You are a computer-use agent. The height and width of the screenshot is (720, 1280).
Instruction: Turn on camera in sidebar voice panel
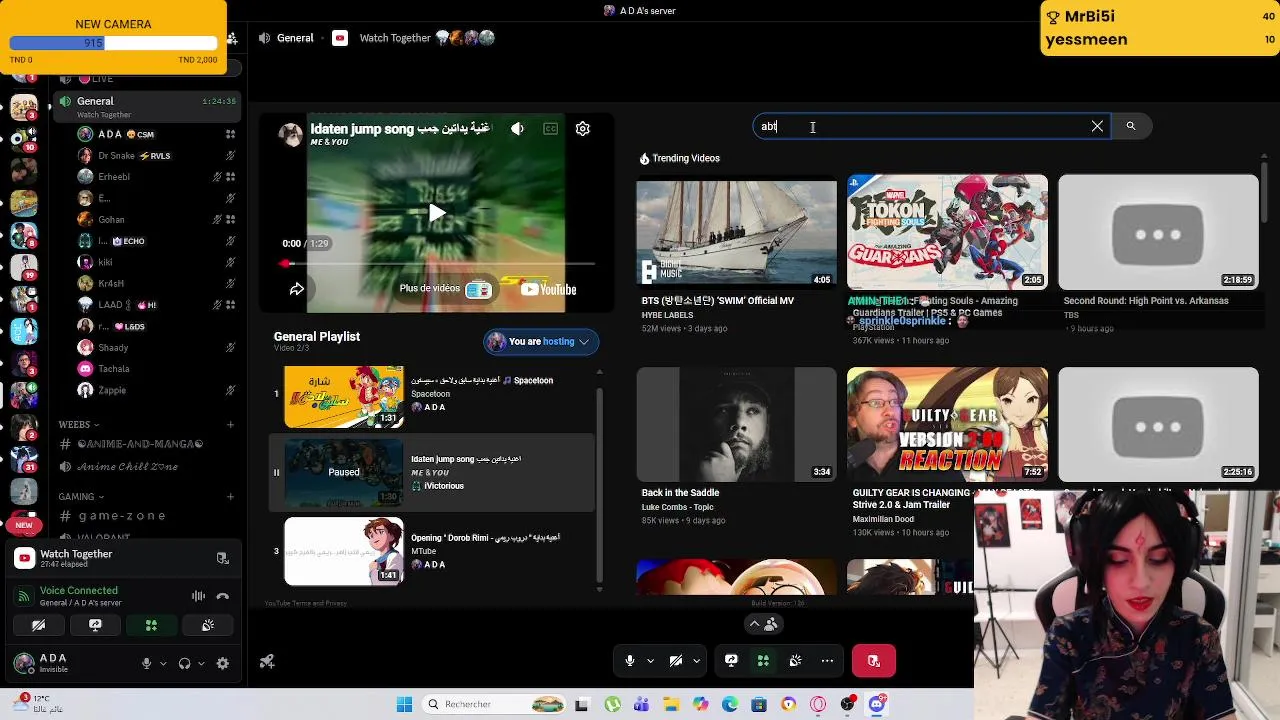click(38, 626)
